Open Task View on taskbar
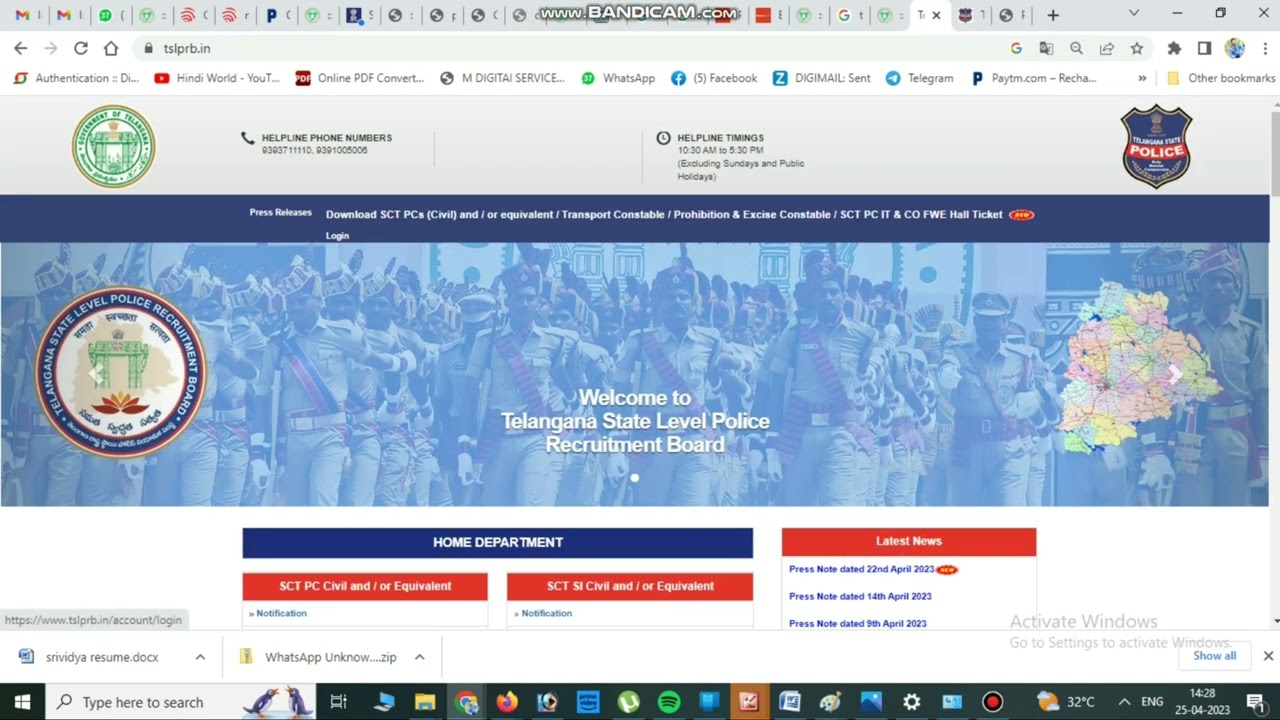 pyautogui.click(x=339, y=702)
